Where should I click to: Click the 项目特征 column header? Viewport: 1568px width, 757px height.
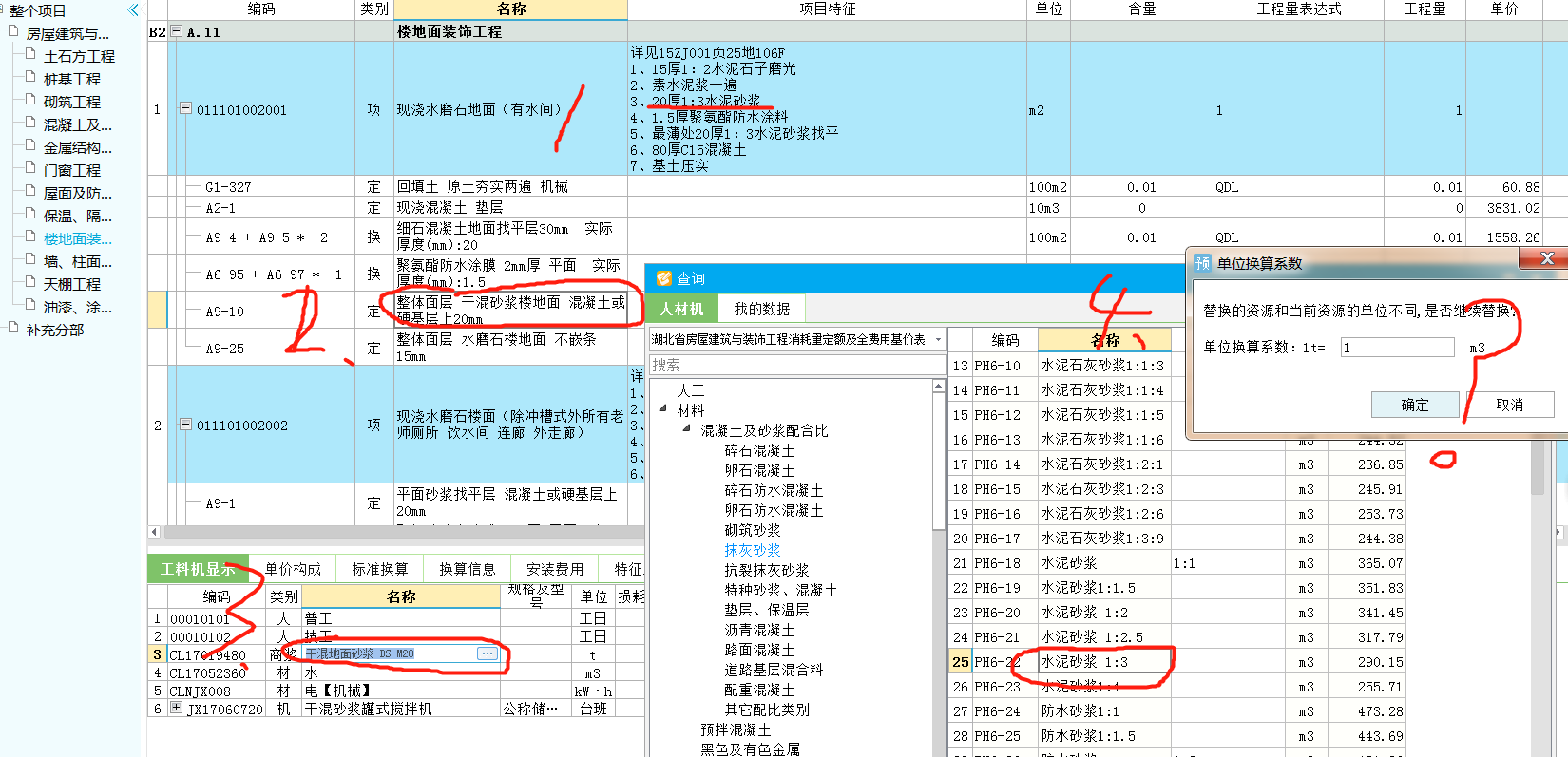pos(827,9)
